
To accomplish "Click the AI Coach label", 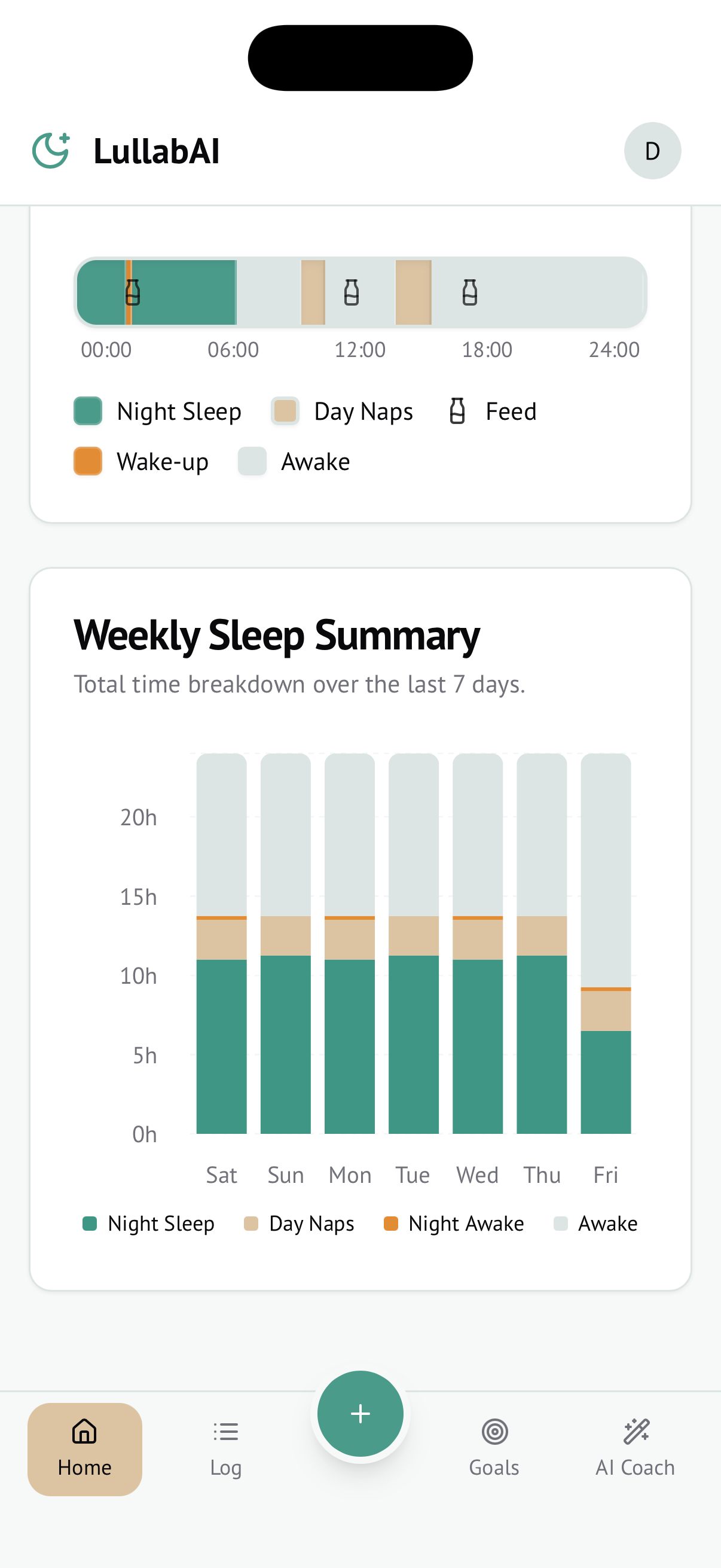I will coord(636,1467).
